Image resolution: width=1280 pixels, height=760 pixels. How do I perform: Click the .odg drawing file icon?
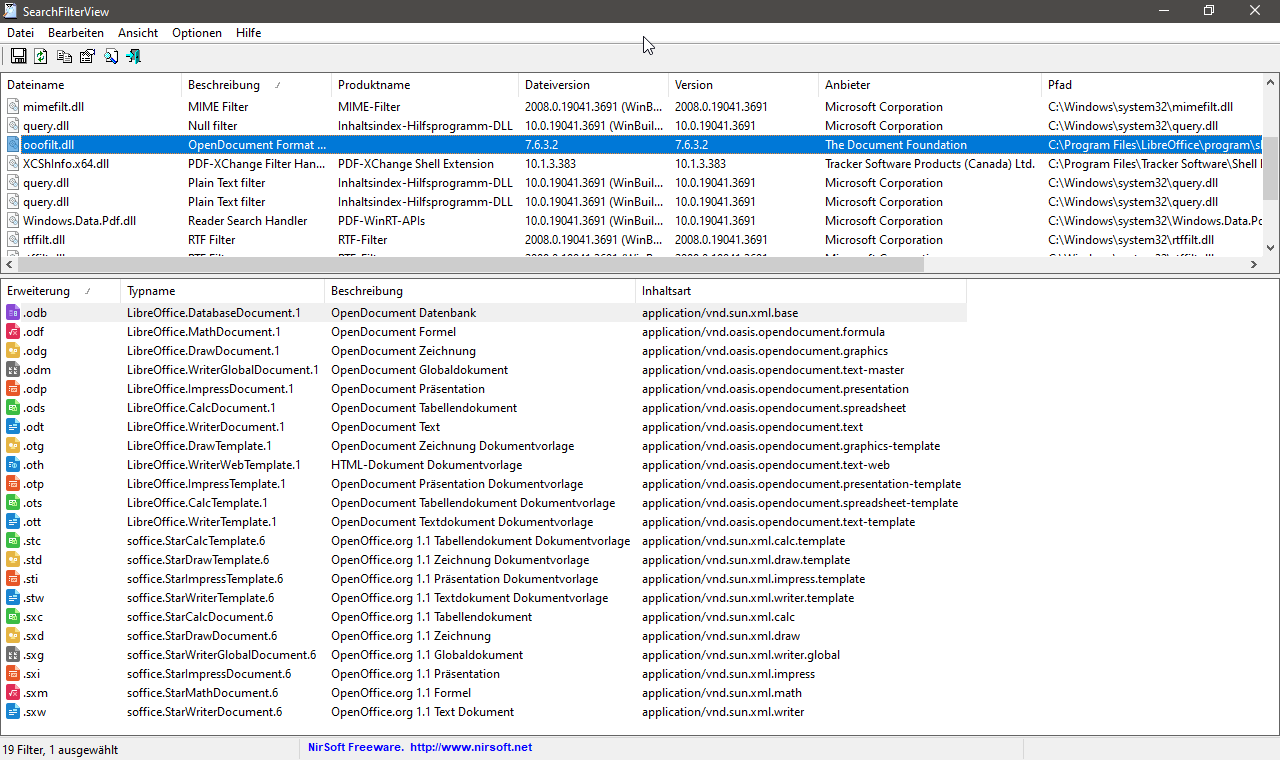click(13, 351)
